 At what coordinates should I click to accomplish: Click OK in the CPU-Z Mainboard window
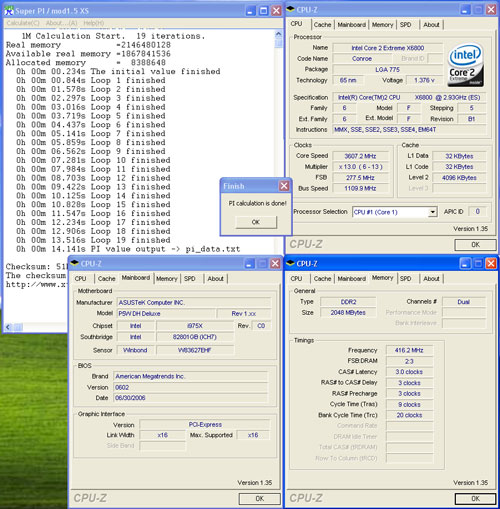[260, 499]
